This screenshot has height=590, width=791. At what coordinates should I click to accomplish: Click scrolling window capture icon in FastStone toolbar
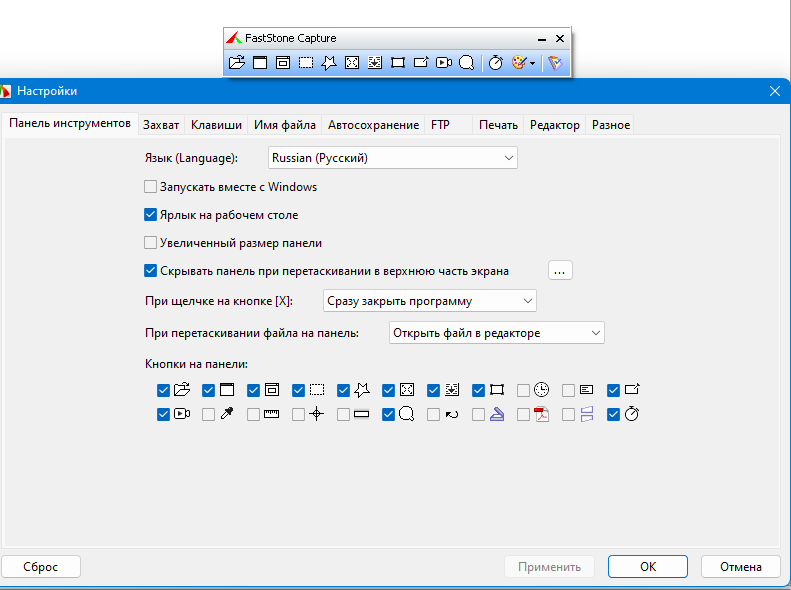point(375,63)
